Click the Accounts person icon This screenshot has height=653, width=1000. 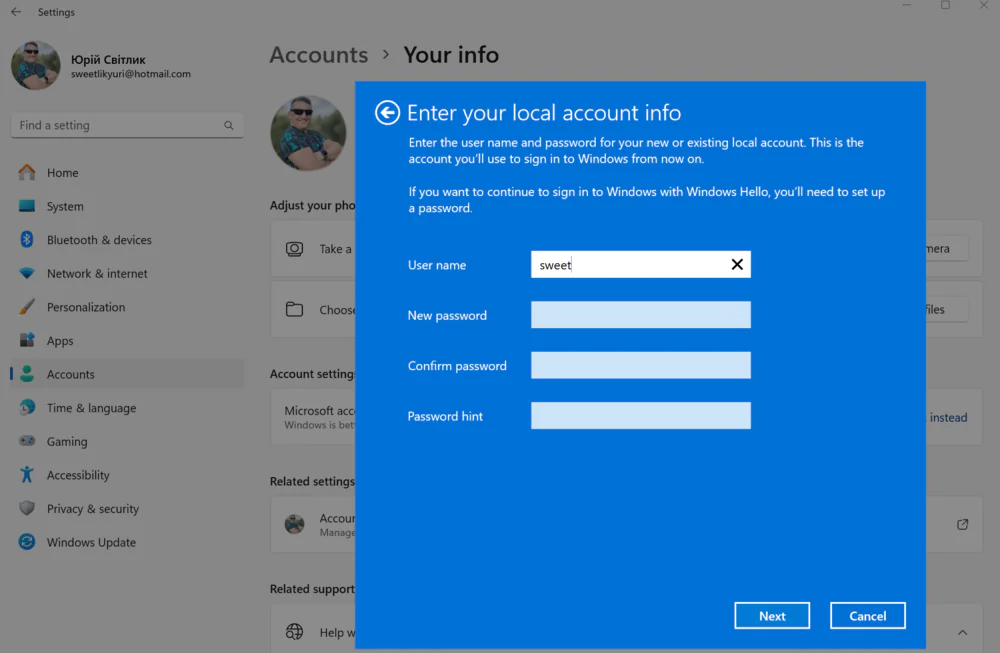click(27, 374)
